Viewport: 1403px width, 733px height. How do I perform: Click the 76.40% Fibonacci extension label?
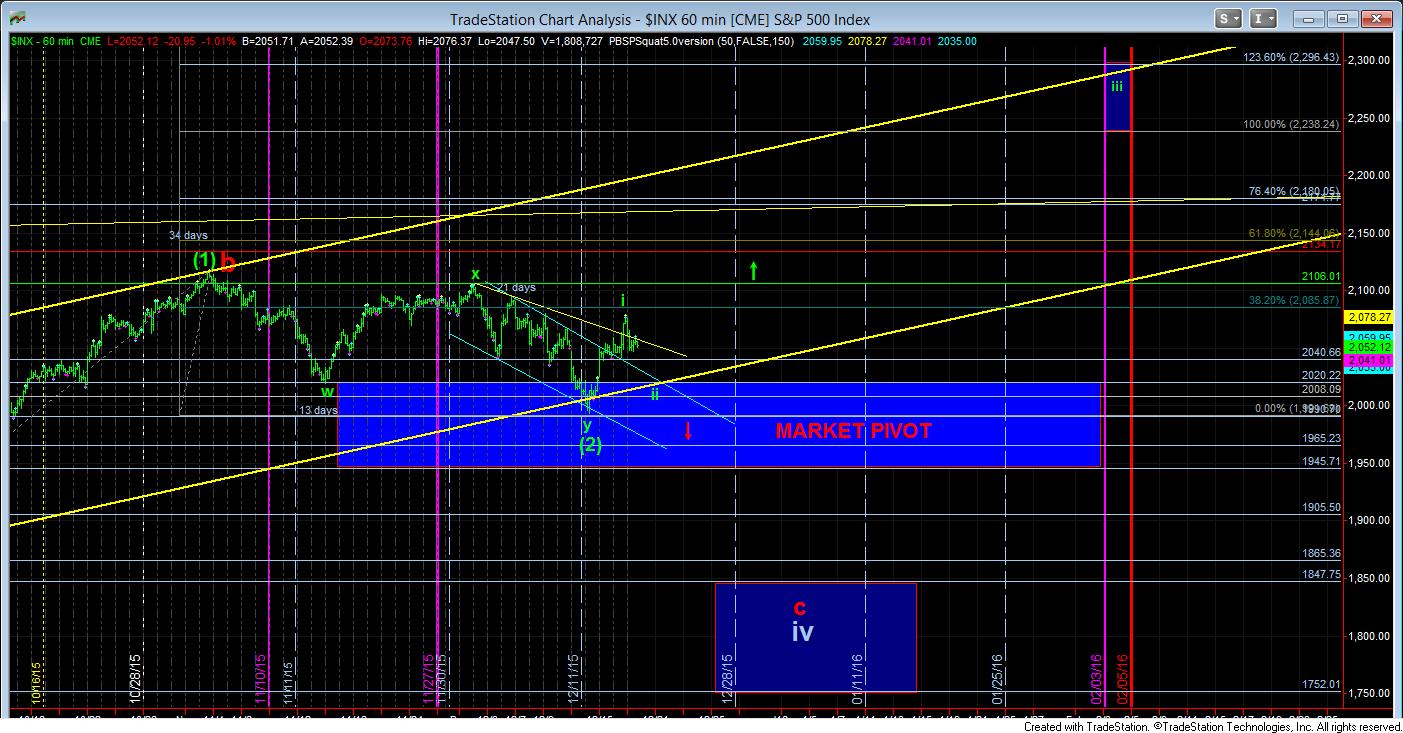pyautogui.click(x=1292, y=192)
